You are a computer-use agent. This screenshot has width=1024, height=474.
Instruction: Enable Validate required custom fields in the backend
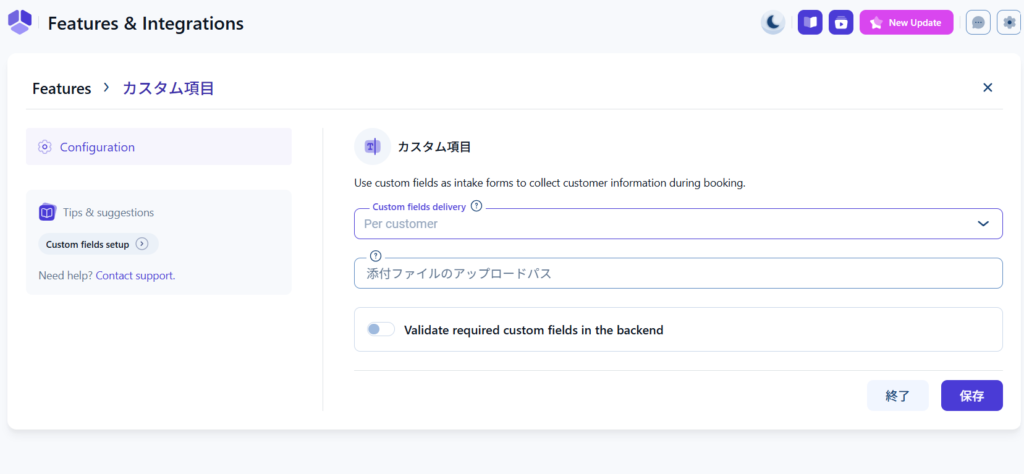tap(381, 329)
